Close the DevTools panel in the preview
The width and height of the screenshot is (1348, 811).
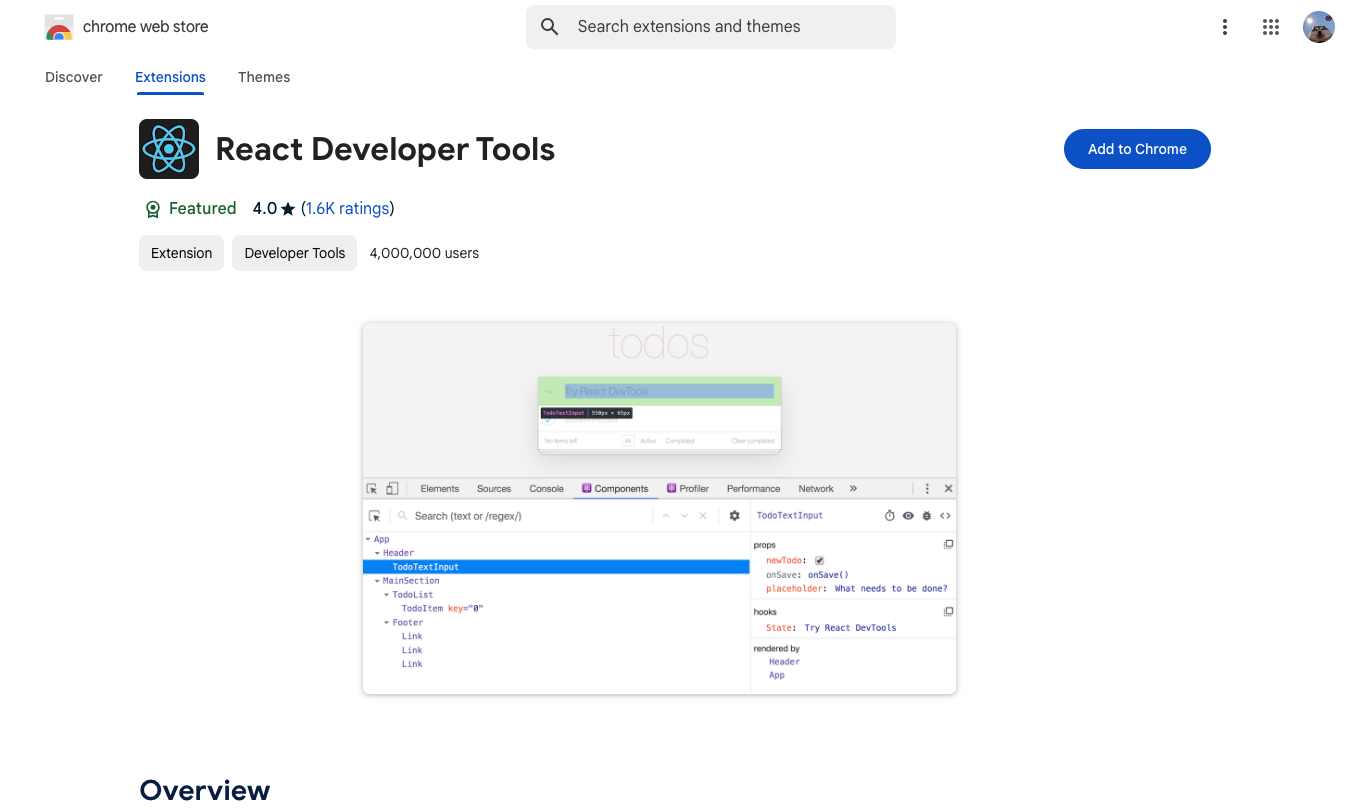[948, 489]
